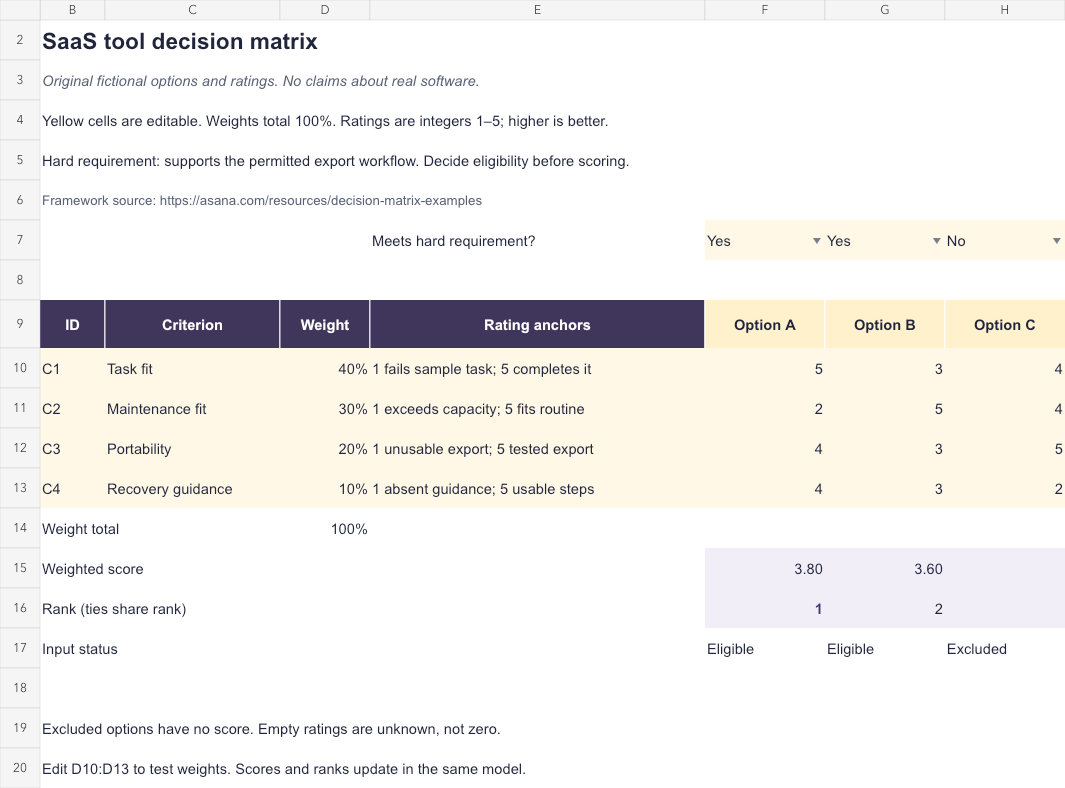The width and height of the screenshot is (1065, 788).
Task: Click the 'Portability' criterion cell
Action: 192,449
